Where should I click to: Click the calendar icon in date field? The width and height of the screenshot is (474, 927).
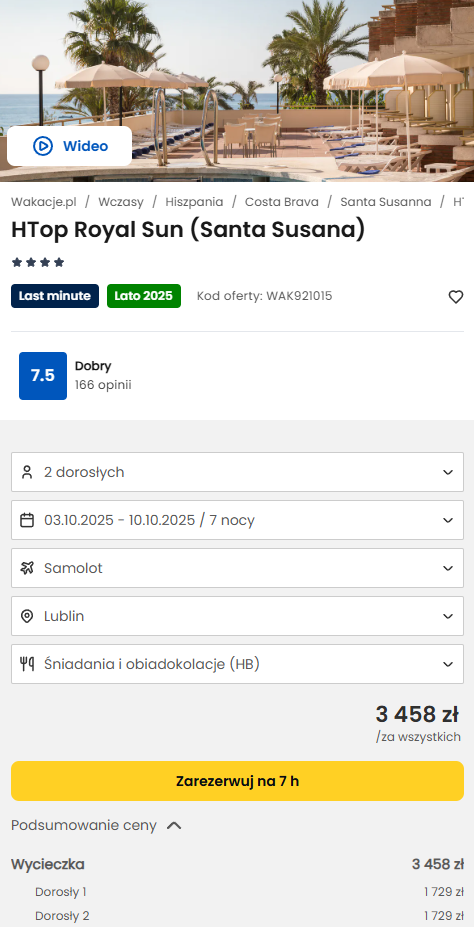(x=27, y=520)
